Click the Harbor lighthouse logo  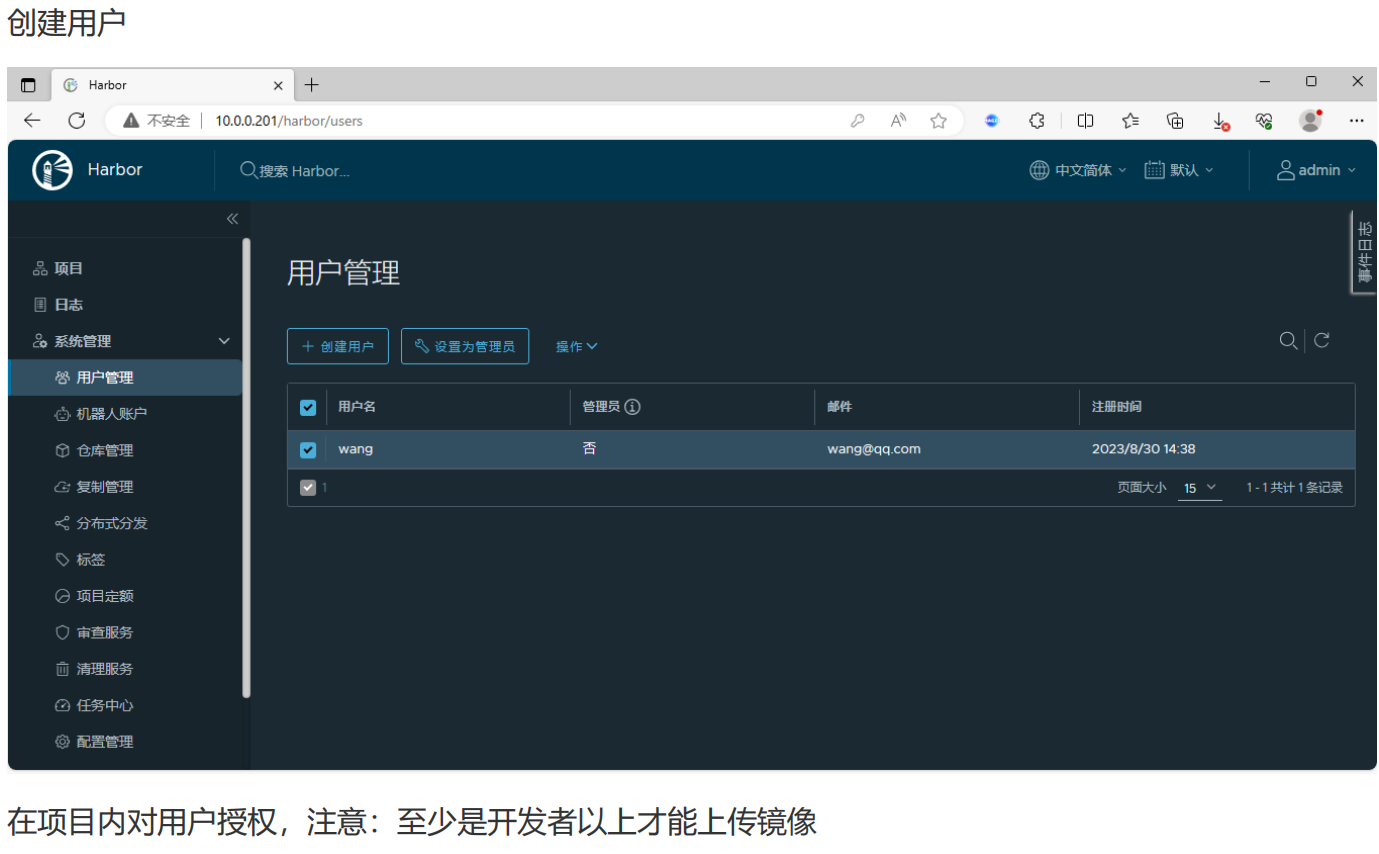pyautogui.click(x=52, y=170)
